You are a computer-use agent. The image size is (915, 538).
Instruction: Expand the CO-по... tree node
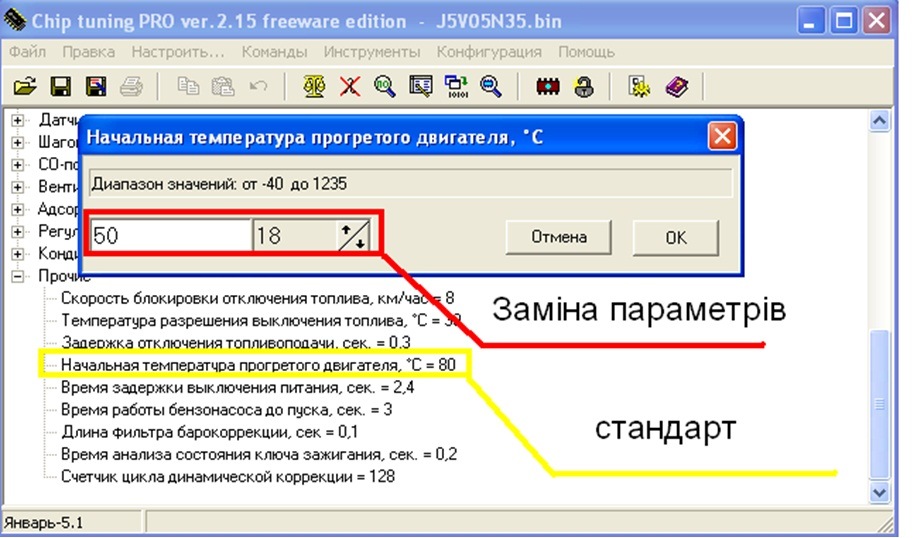coord(18,165)
